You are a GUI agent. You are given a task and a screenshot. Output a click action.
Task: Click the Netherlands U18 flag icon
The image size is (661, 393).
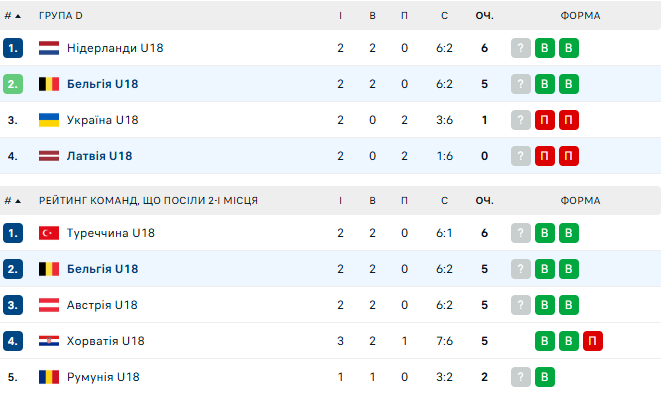point(49,48)
